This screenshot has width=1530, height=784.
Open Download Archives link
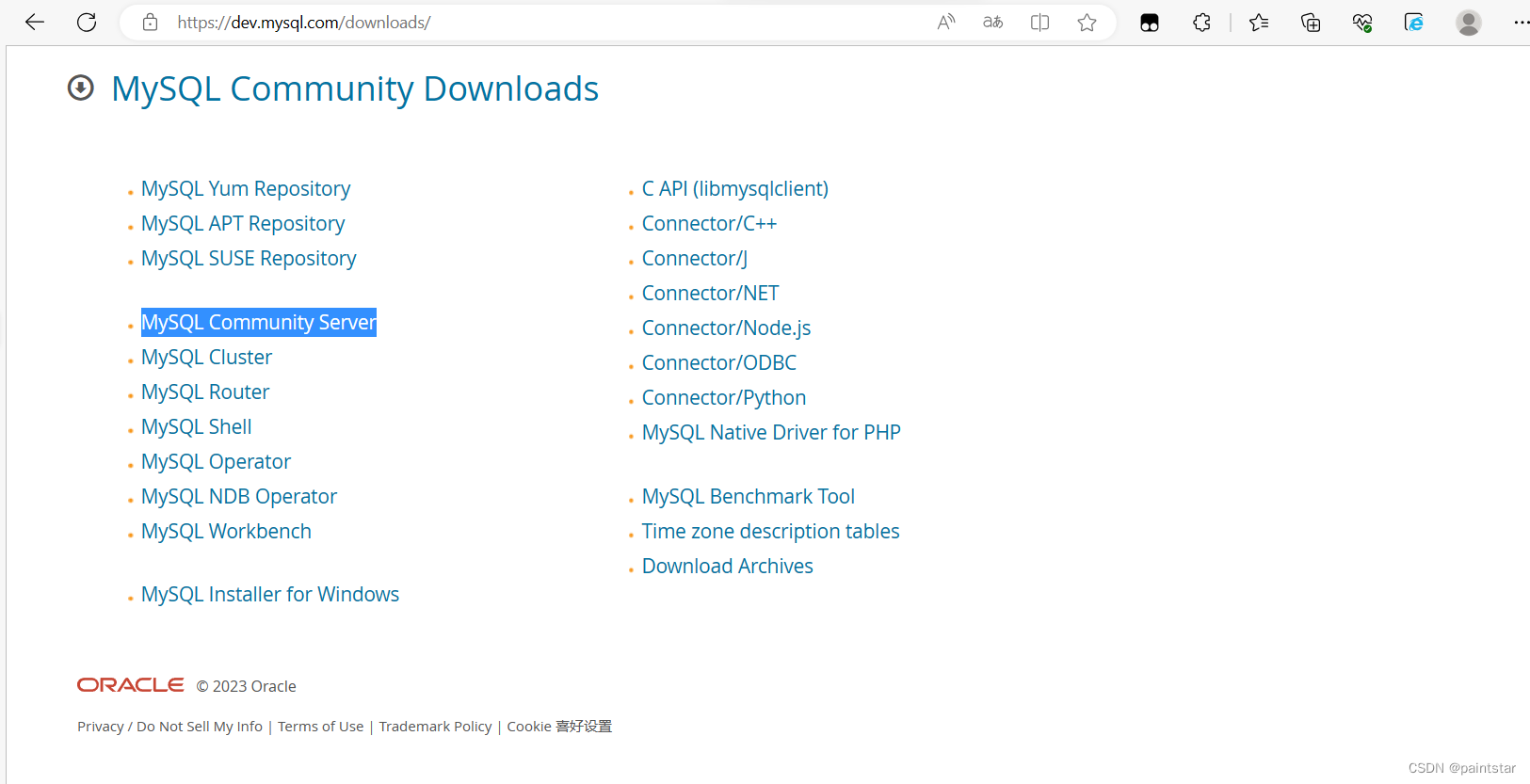coord(728,566)
